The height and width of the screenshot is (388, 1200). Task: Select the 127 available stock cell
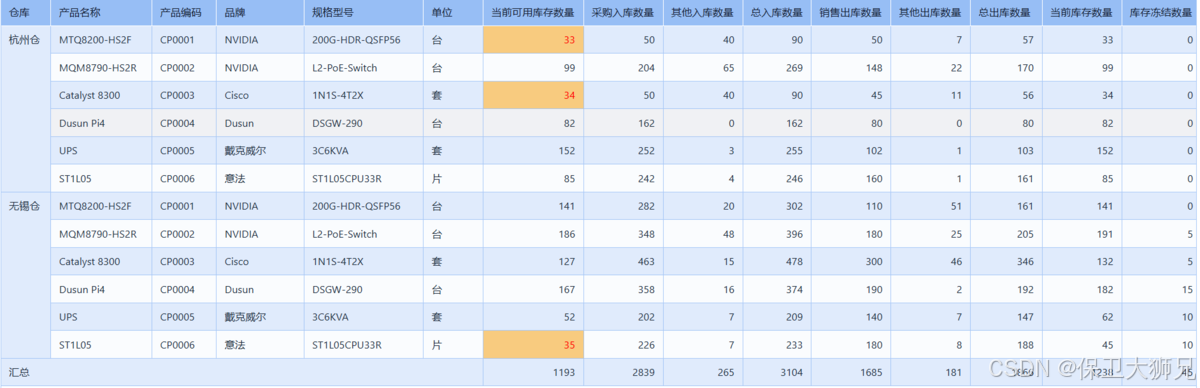(x=533, y=261)
